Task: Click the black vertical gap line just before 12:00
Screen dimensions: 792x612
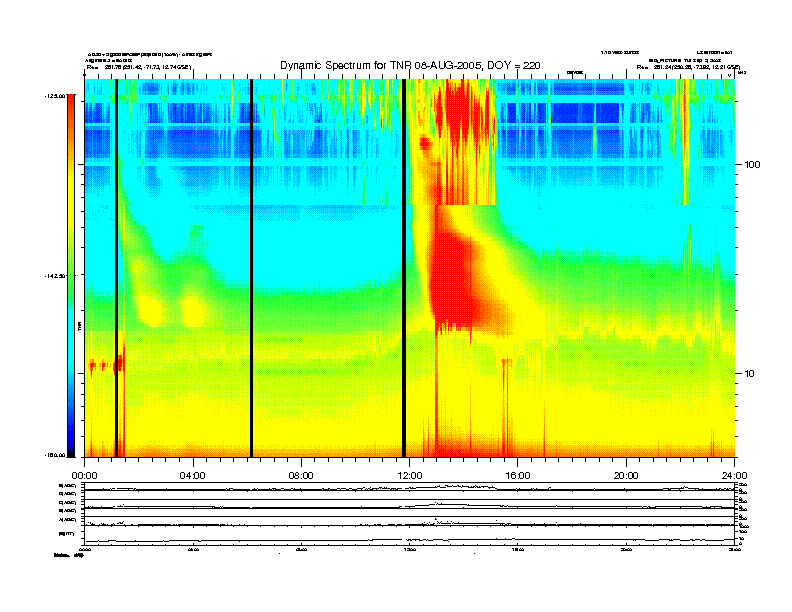Action: point(404,268)
